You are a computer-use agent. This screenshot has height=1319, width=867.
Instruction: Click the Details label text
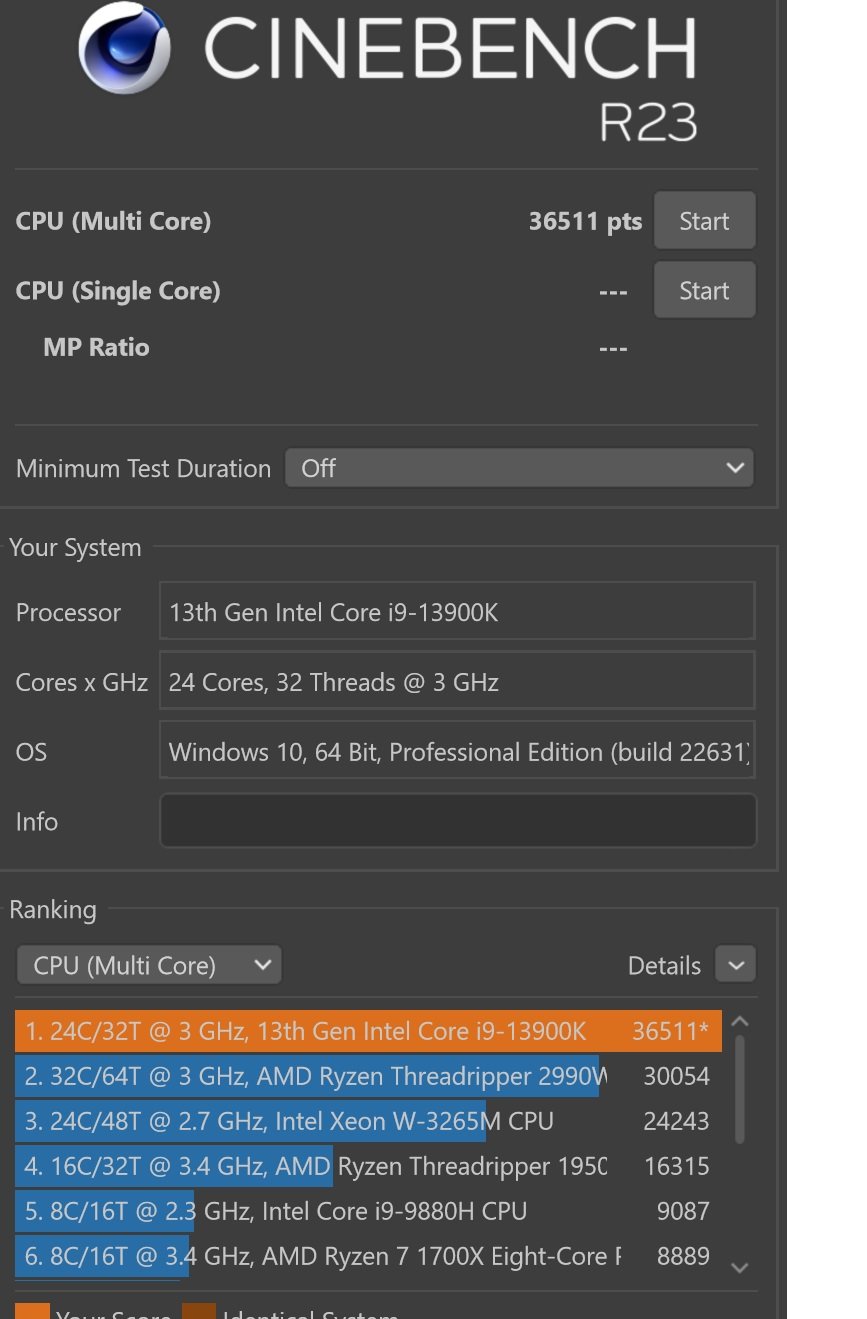click(664, 965)
